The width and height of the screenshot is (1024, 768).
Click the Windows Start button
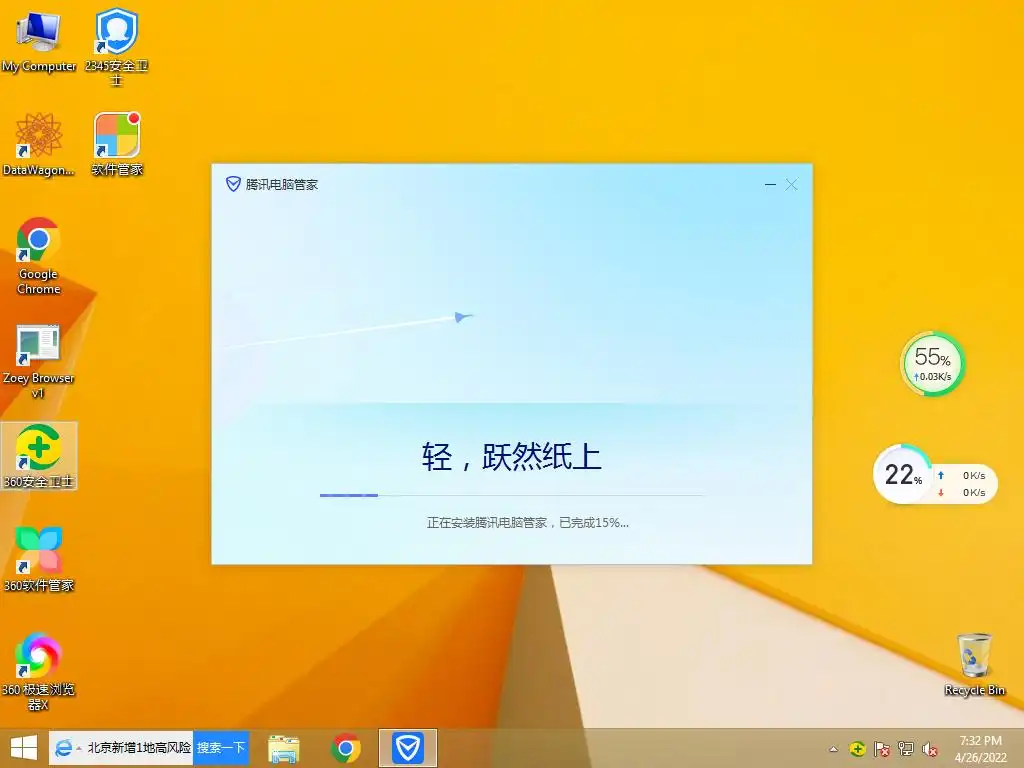click(24, 748)
